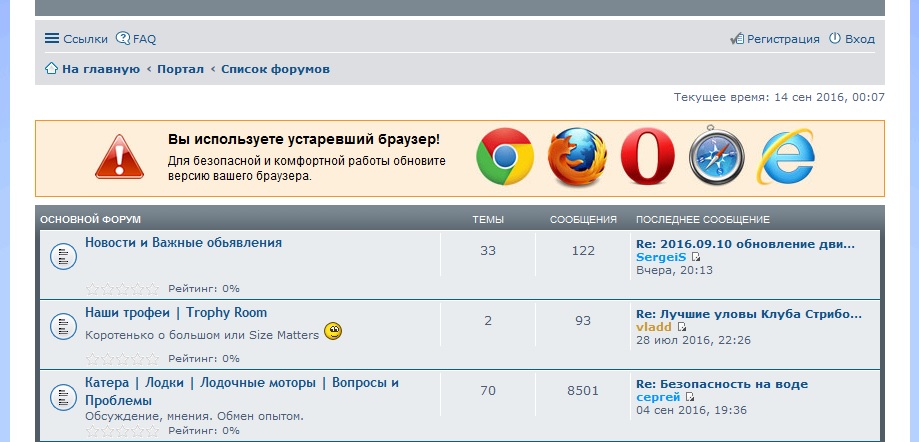
Task: Open the Список форумов breadcrumb
Action: [275, 69]
